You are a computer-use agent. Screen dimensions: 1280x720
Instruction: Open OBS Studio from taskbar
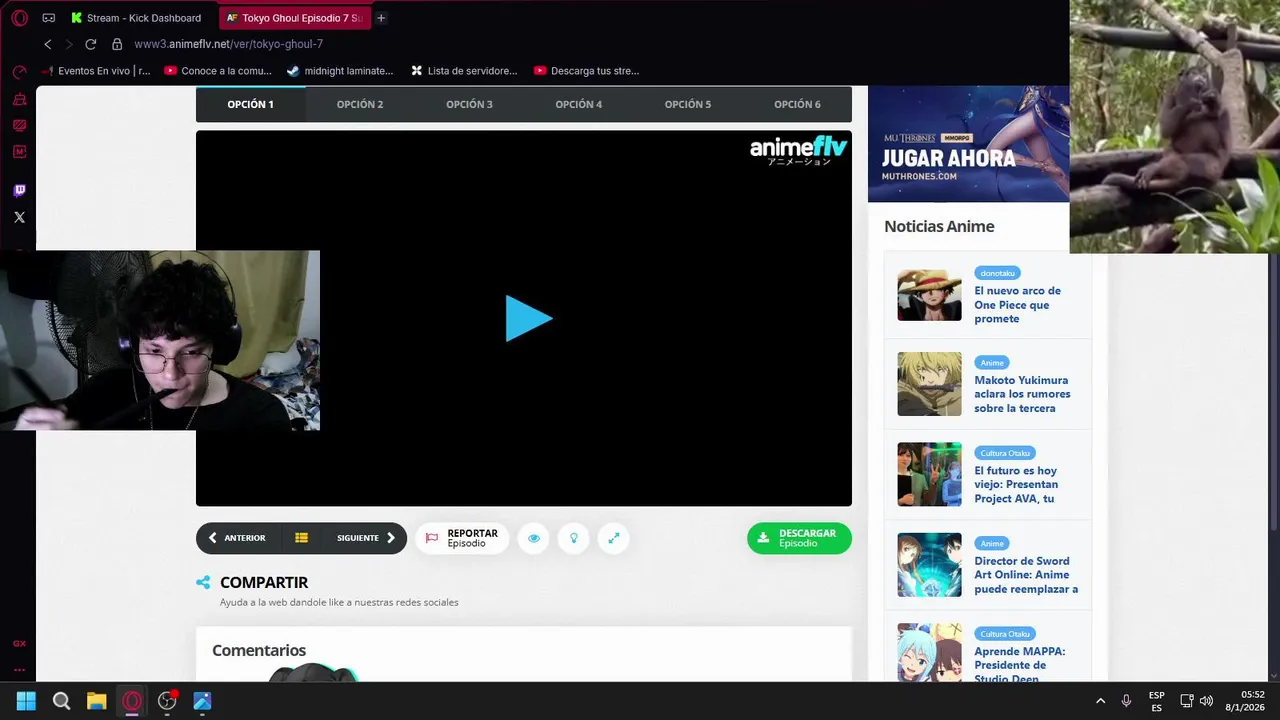click(x=167, y=701)
